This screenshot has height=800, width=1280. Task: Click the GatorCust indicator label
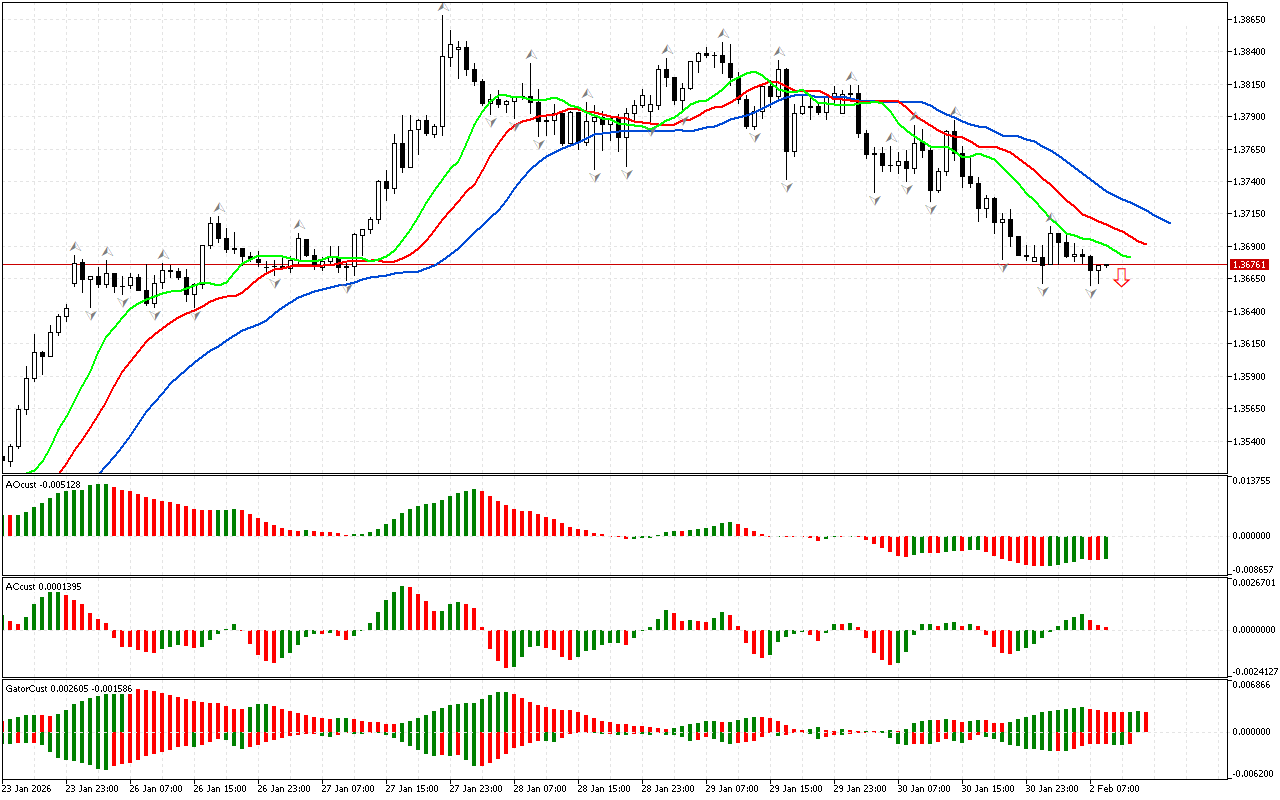pyautogui.click(x=69, y=689)
